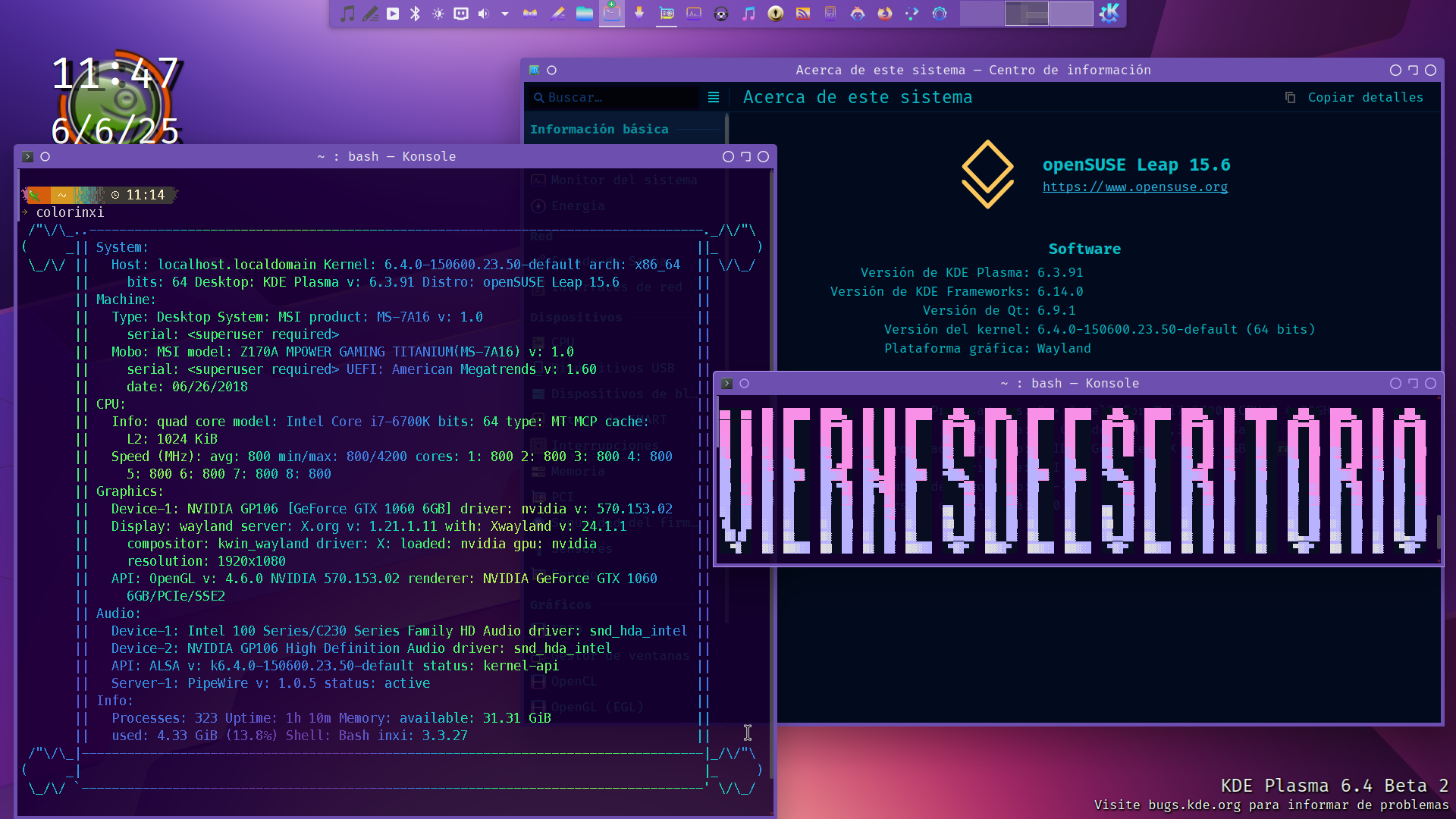Click the Buscar search field in Info Center
The height and width of the screenshot is (819, 1456).
(613, 98)
